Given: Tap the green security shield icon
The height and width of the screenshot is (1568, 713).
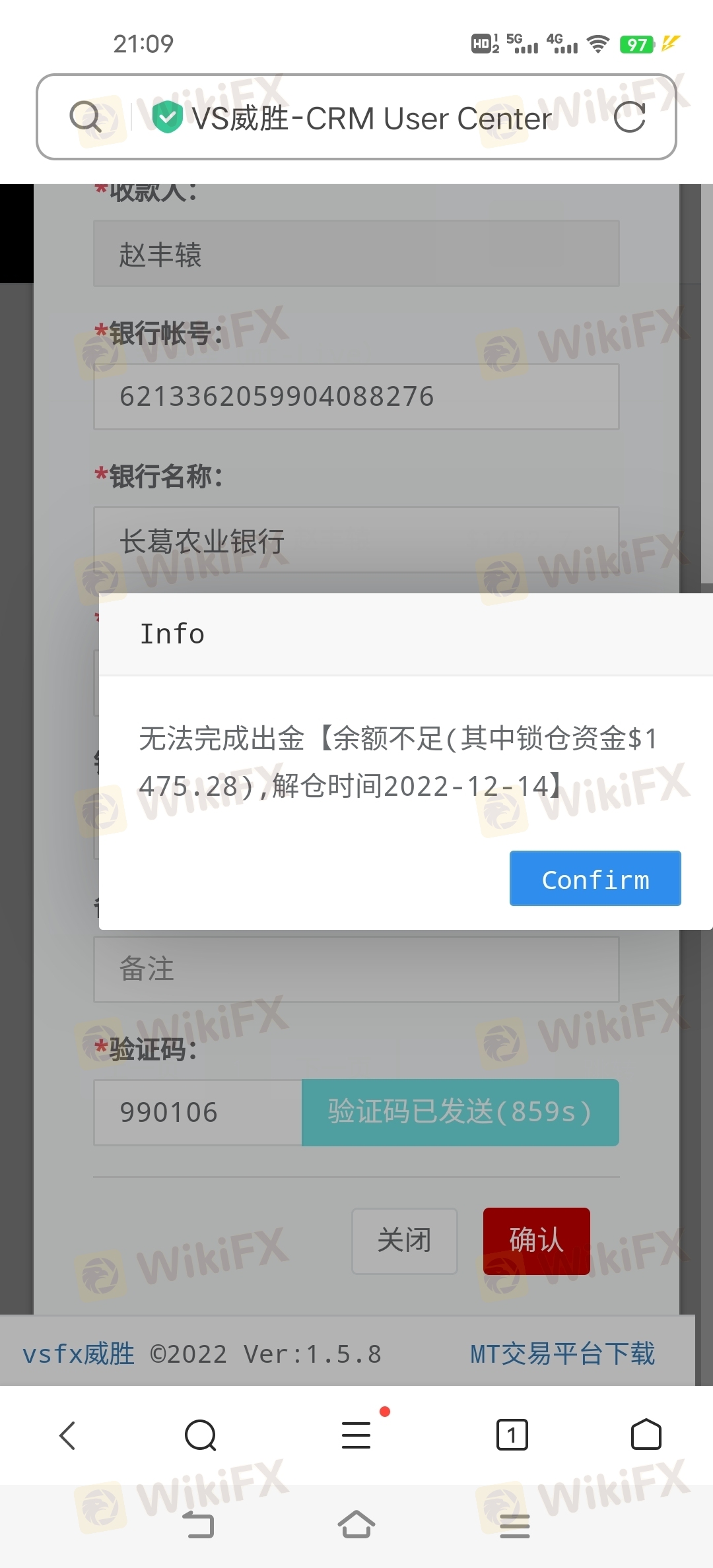Looking at the screenshot, I should click(167, 117).
